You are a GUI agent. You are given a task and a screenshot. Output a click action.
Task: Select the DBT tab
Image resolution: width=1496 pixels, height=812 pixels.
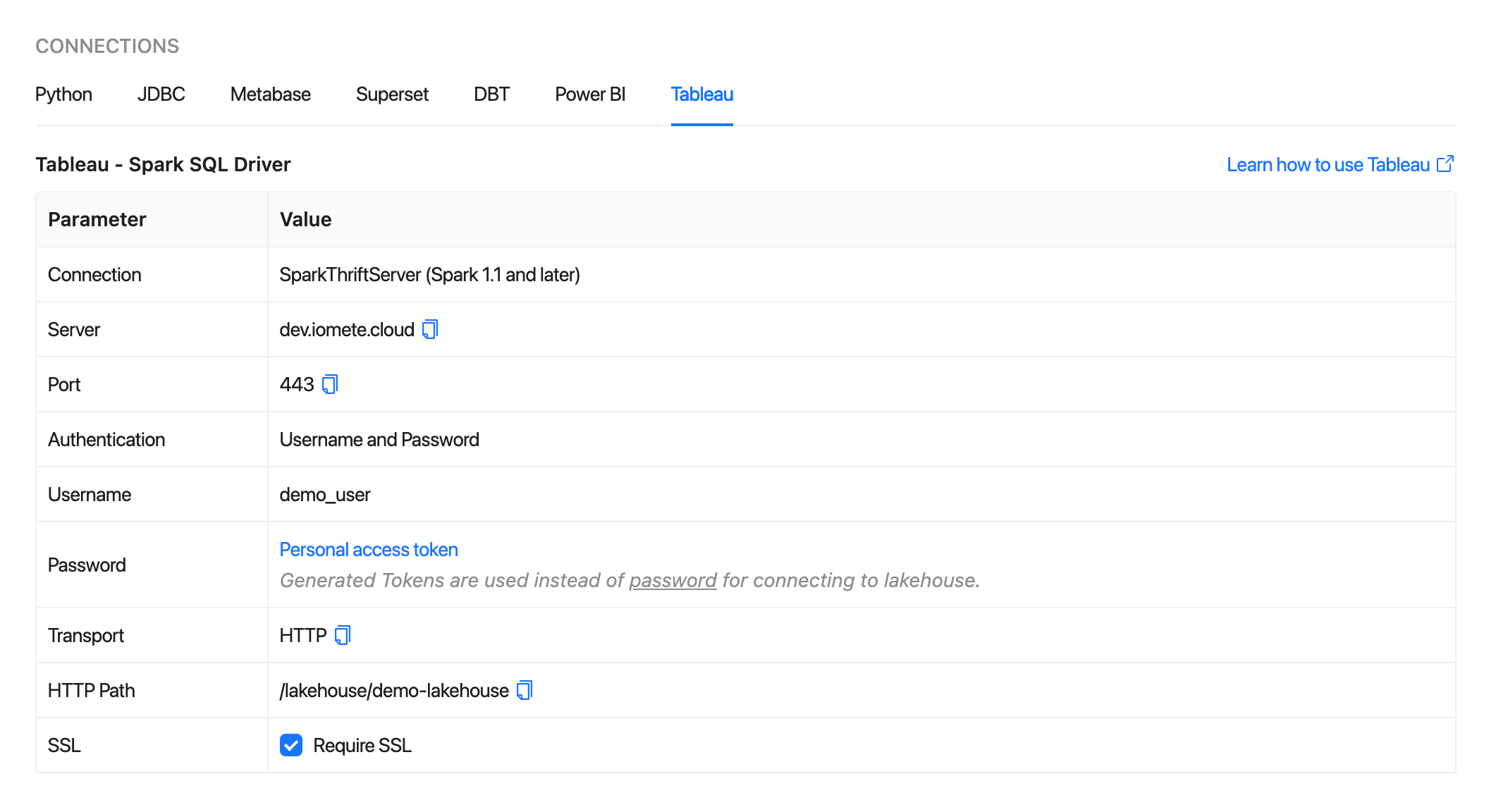491,94
